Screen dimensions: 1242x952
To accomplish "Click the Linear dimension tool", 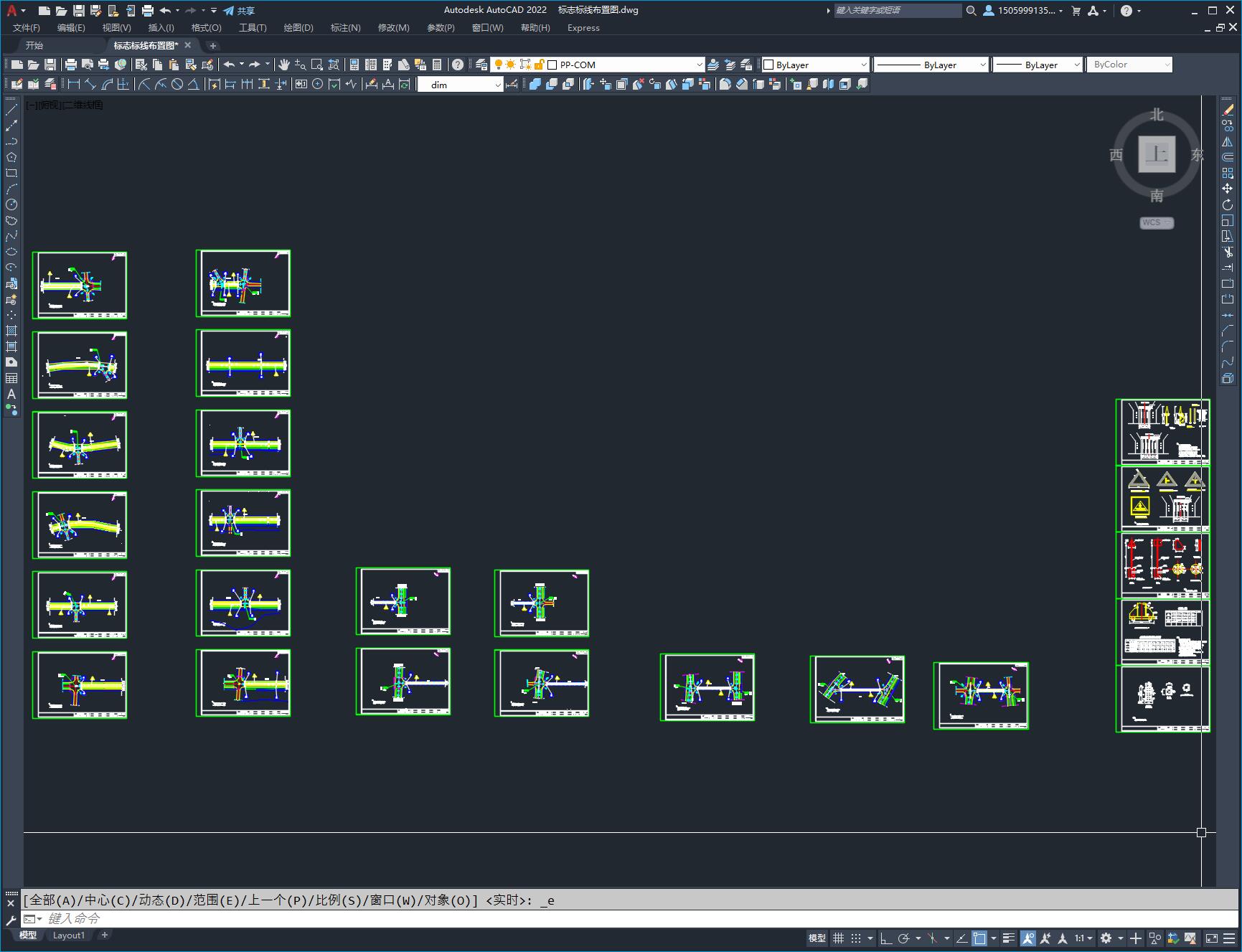I will point(73,84).
